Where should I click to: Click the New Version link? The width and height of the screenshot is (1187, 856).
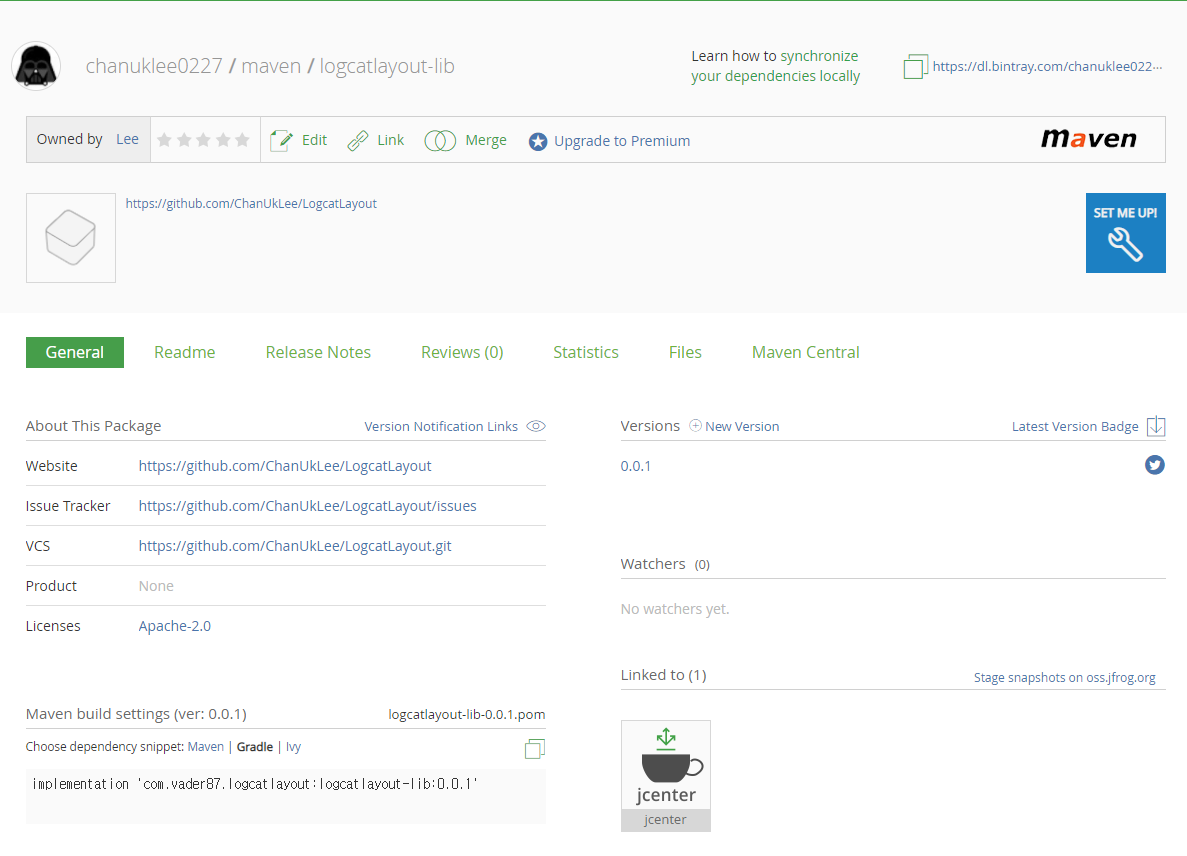click(x=742, y=426)
